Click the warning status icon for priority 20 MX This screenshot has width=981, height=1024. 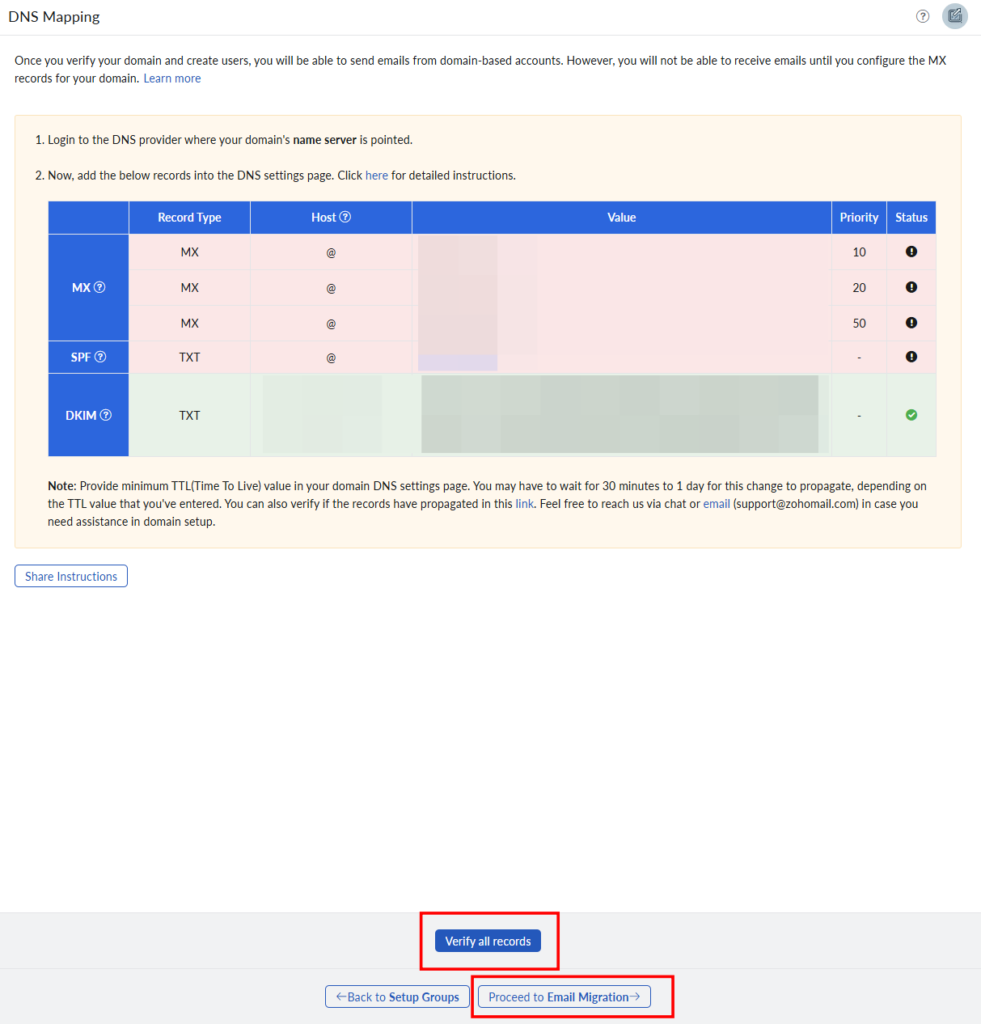coord(911,287)
